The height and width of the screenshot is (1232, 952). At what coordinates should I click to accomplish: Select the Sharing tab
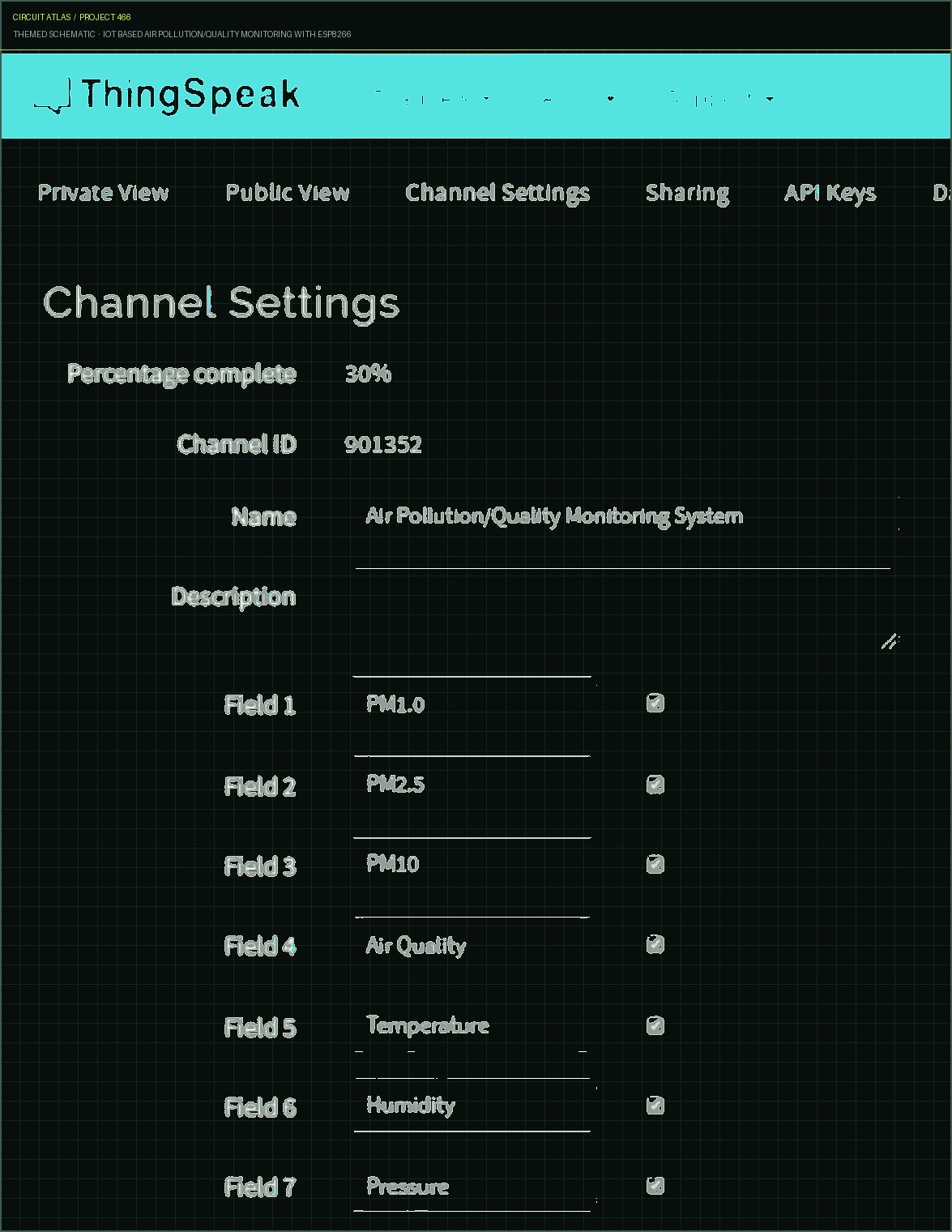(x=687, y=193)
